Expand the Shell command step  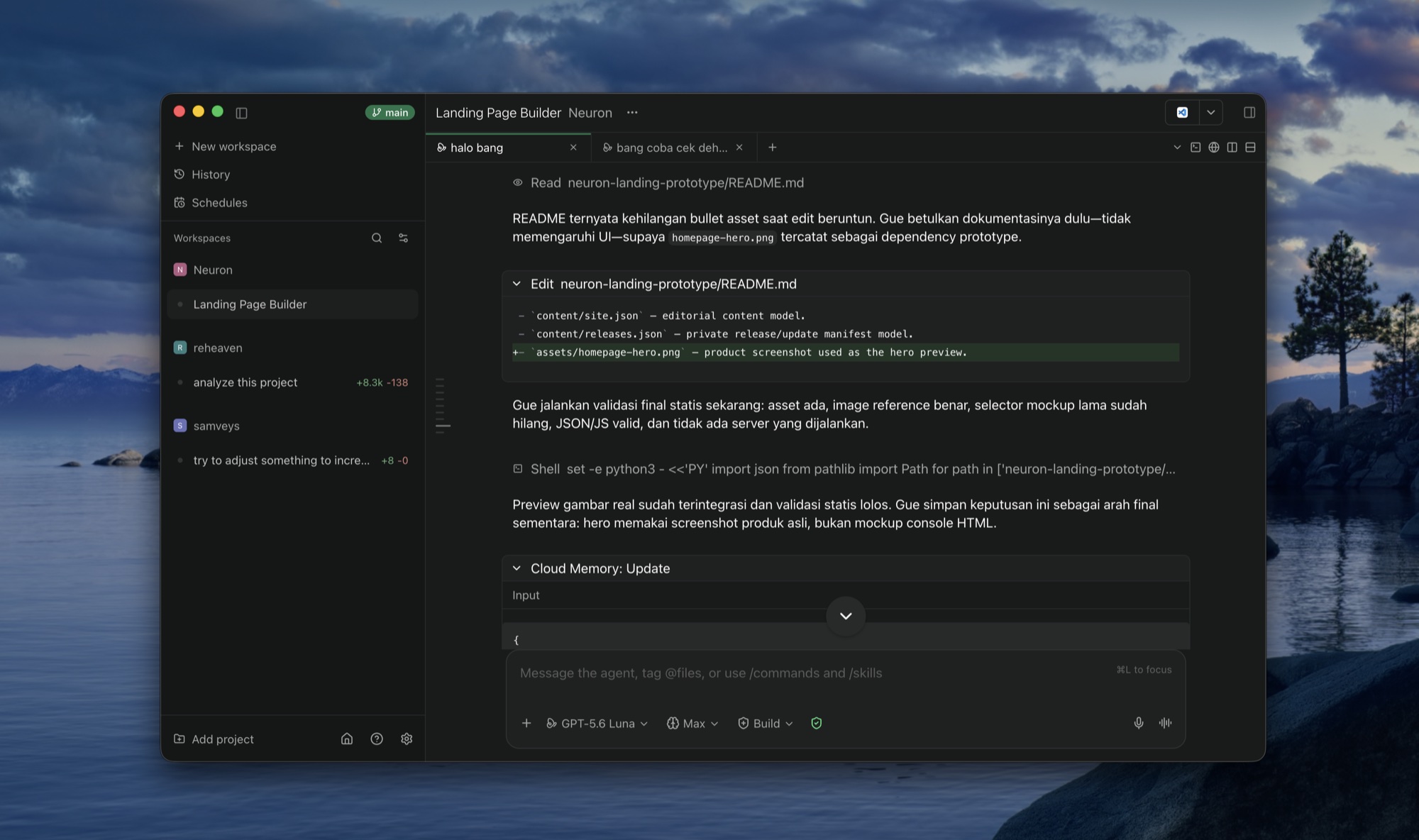tap(844, 469)
